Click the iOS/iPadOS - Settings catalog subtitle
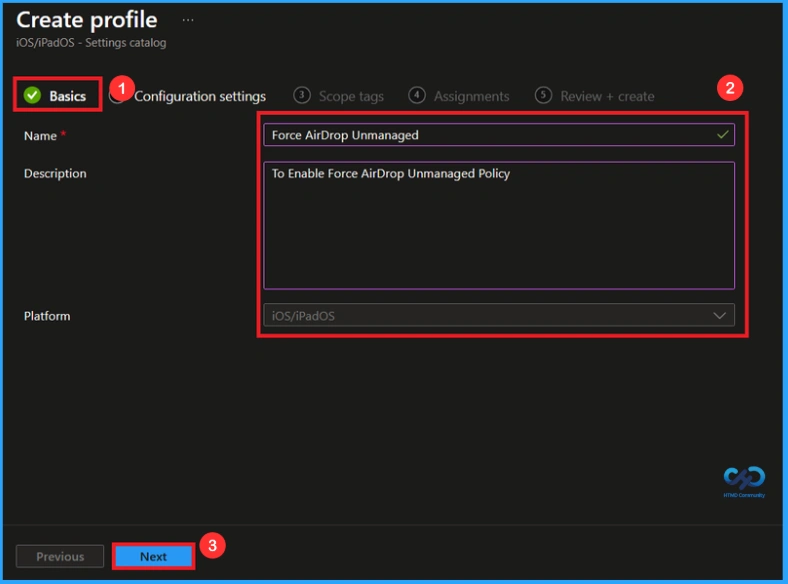 point(91,43)
